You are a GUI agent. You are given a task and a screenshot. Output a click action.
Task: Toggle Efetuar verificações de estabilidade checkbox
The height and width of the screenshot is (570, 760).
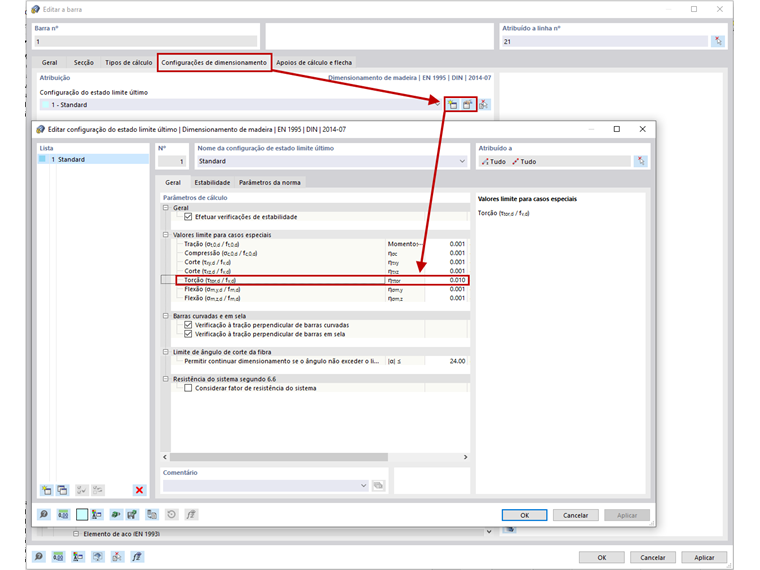(188, 217)
